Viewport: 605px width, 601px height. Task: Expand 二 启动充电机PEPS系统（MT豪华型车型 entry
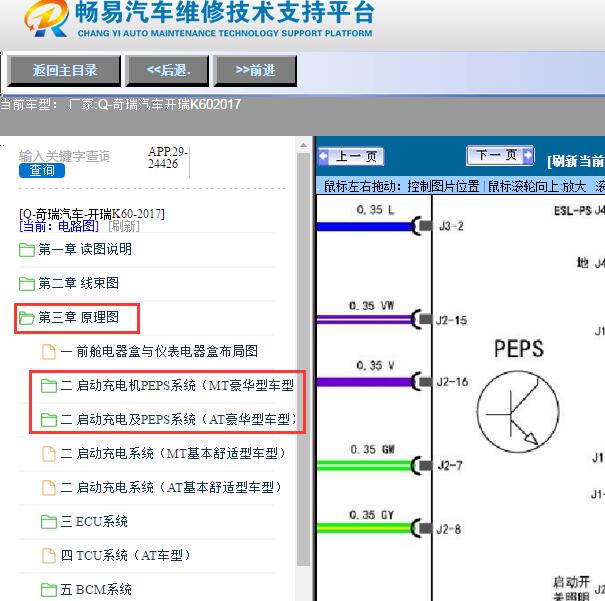177,385
